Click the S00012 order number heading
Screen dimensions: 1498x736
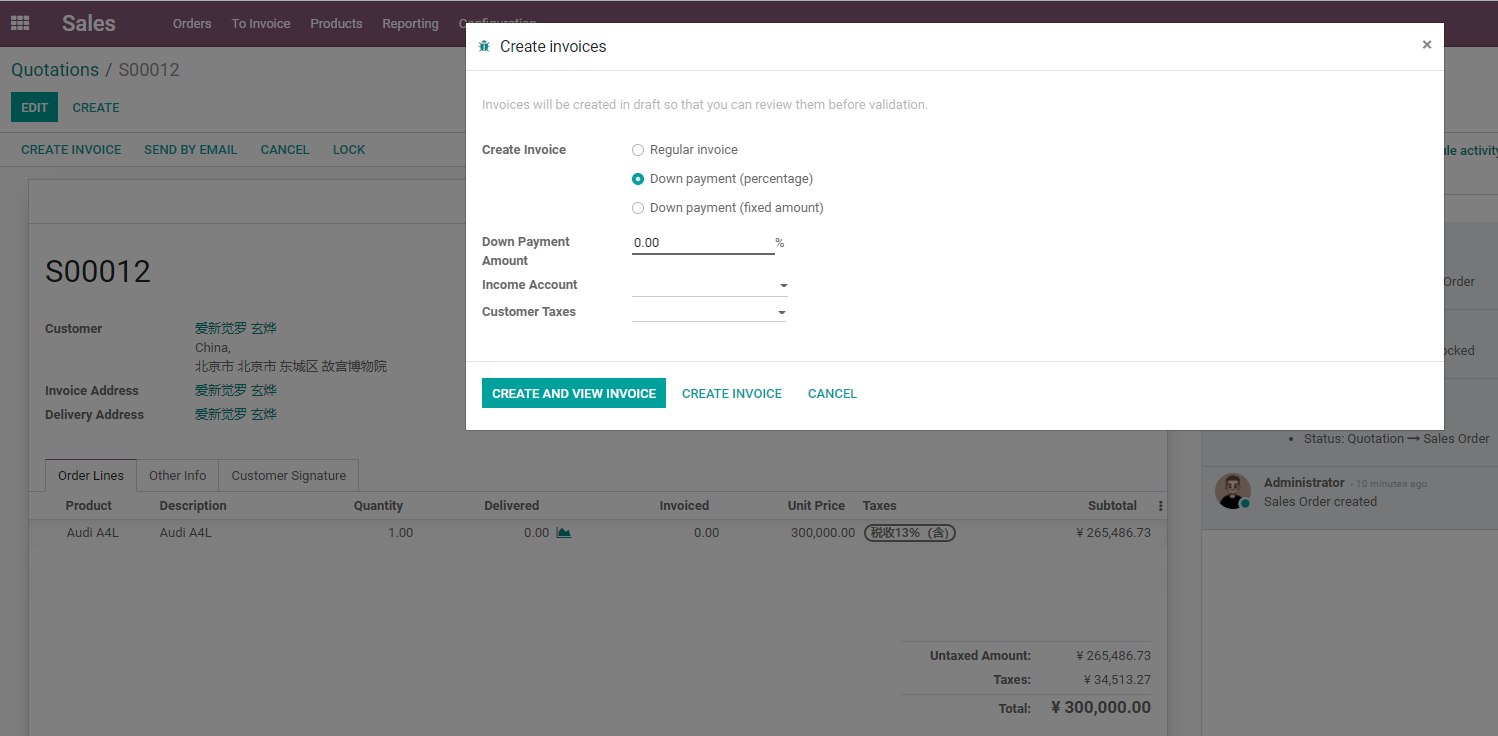[x=98, y=271]
